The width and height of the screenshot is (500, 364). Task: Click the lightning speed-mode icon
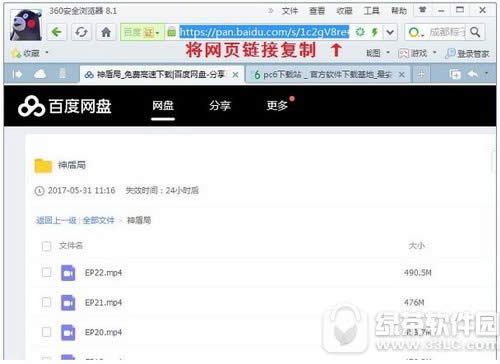pyautogui.click(x=375, y=32)
